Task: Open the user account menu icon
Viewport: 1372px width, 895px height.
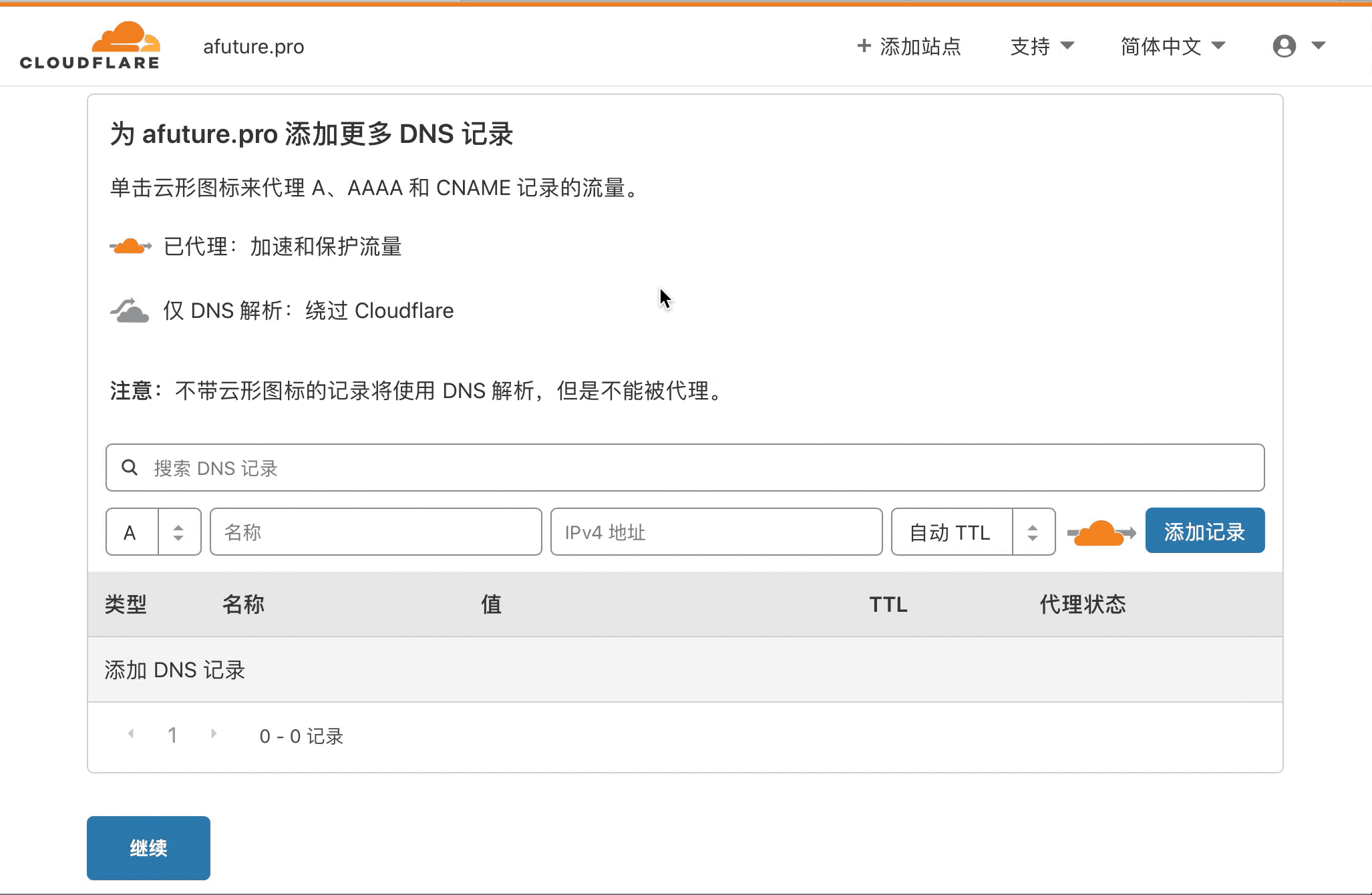Action: pos(1284,46)
